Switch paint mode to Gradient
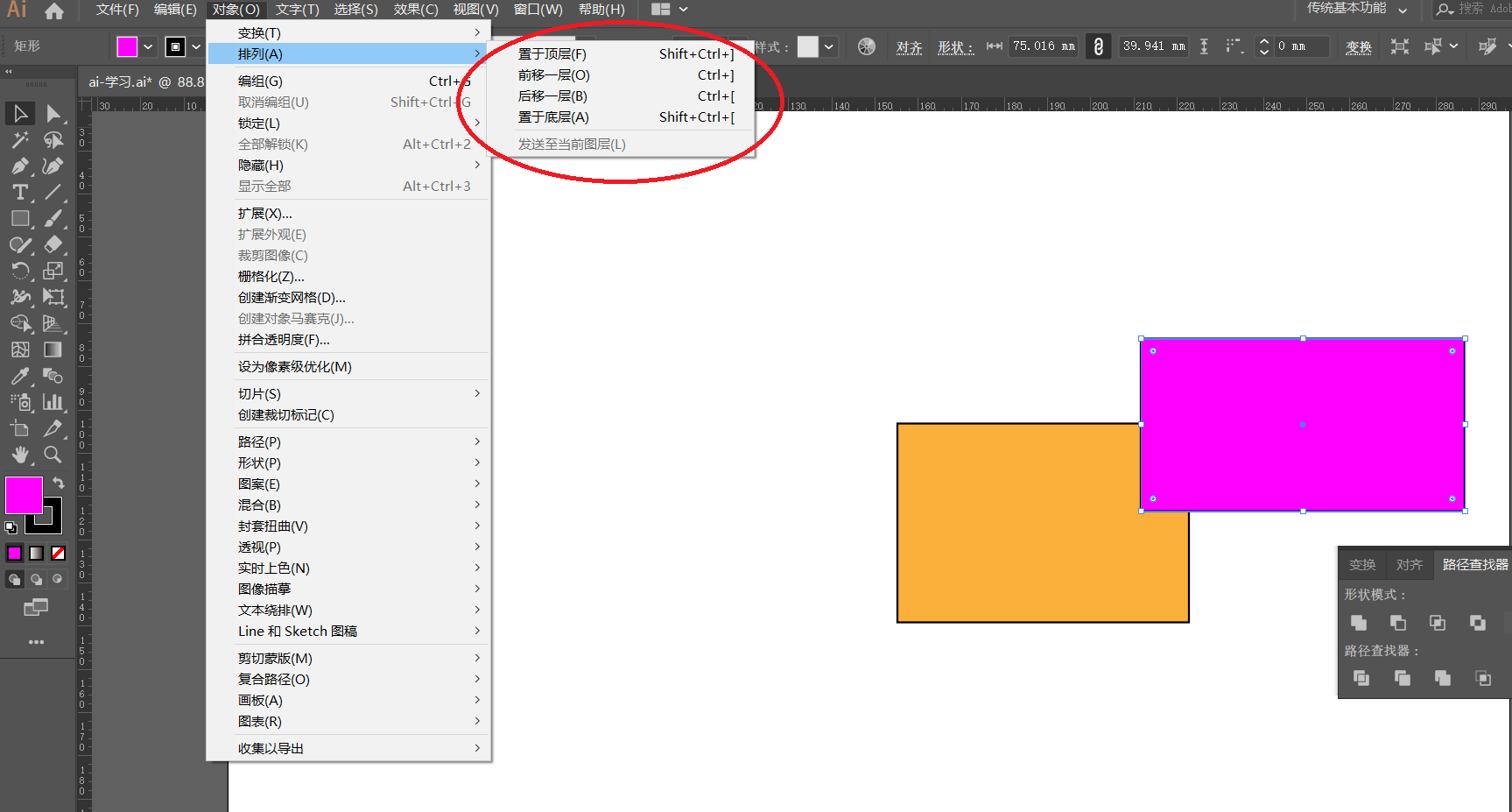Viewport: 1512px width, 812px height. pyautogui.click(x=36, y=553)
